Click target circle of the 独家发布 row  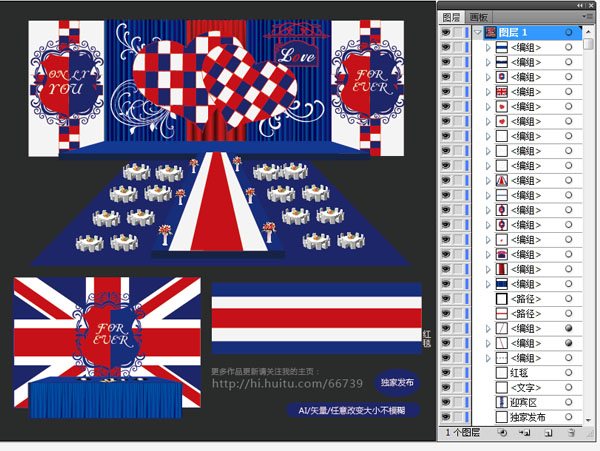569,417
